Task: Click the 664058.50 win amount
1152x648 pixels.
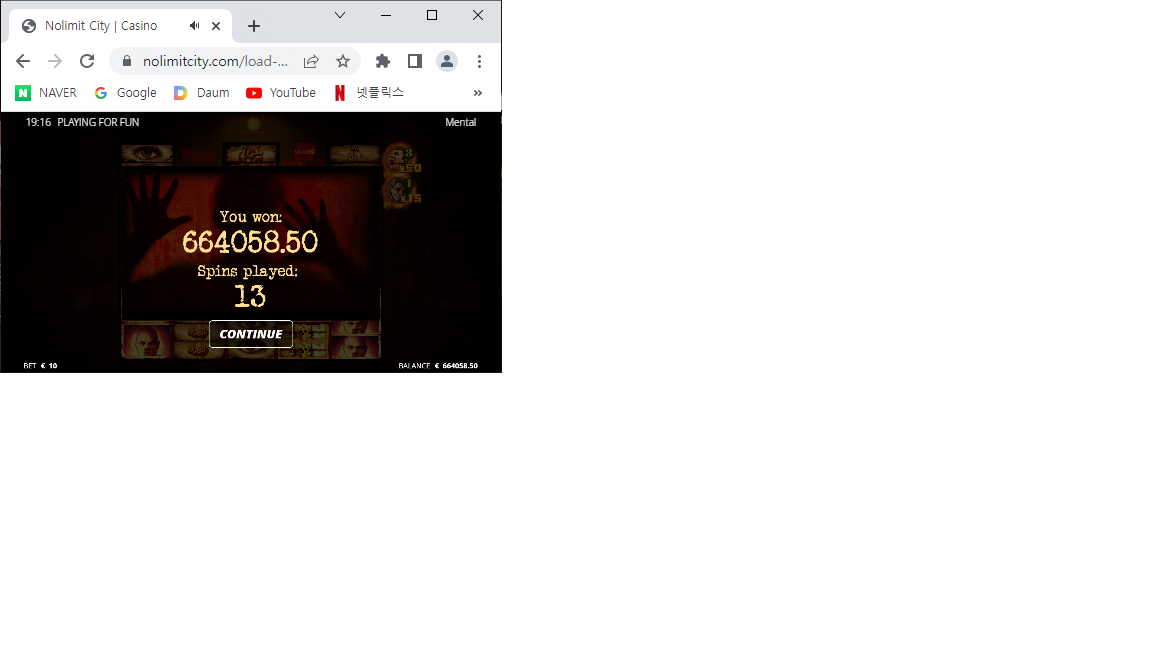Action: point(250,242)
